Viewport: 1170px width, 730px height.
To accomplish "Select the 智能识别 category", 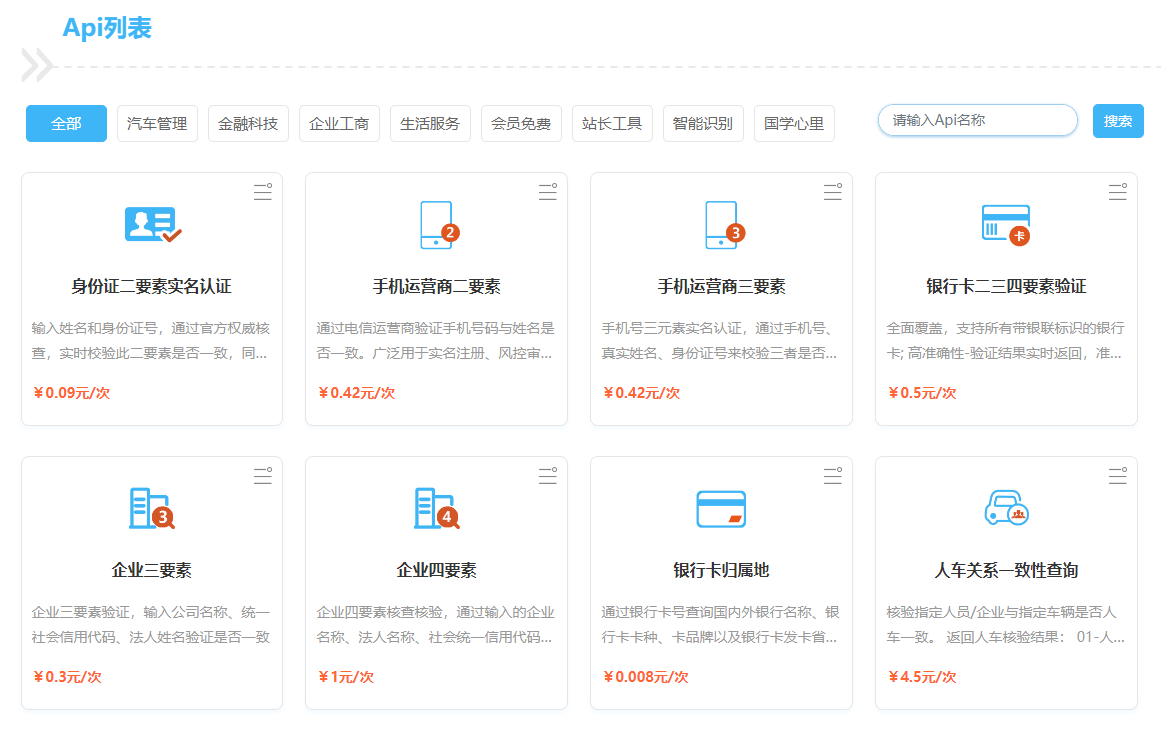I will [x=703, y=124].
